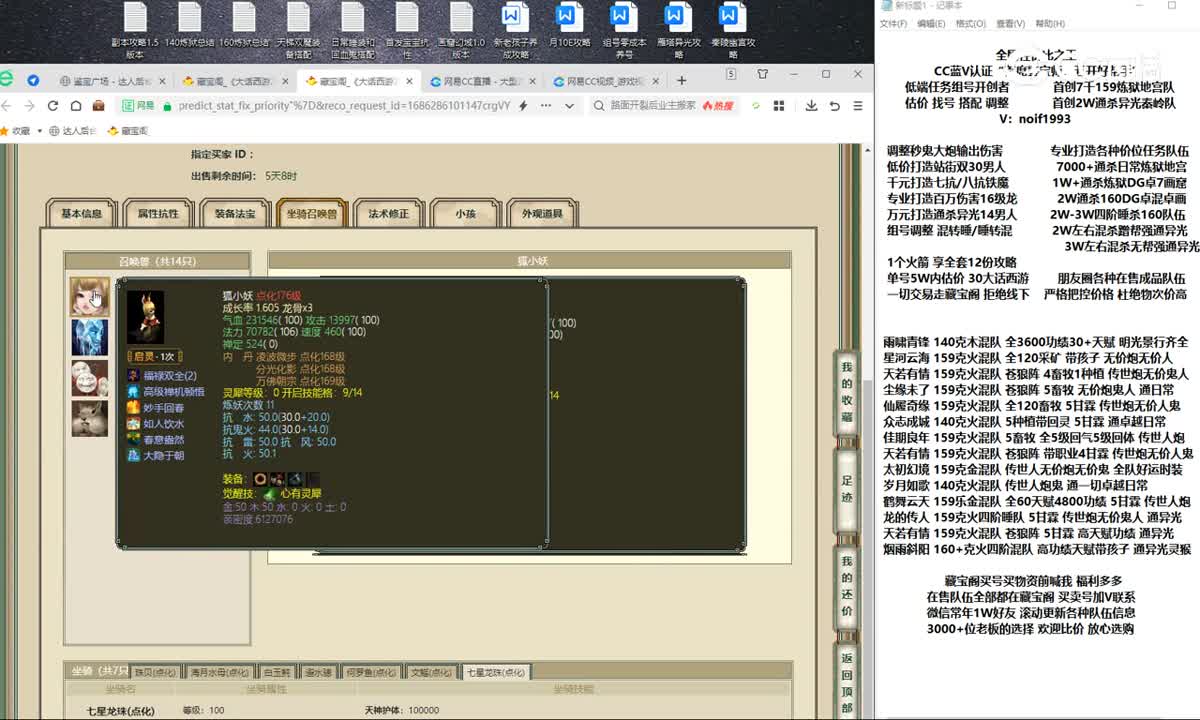Open the 装备法宝 tab
The image size is (1200, 720).
click(234, 214)
